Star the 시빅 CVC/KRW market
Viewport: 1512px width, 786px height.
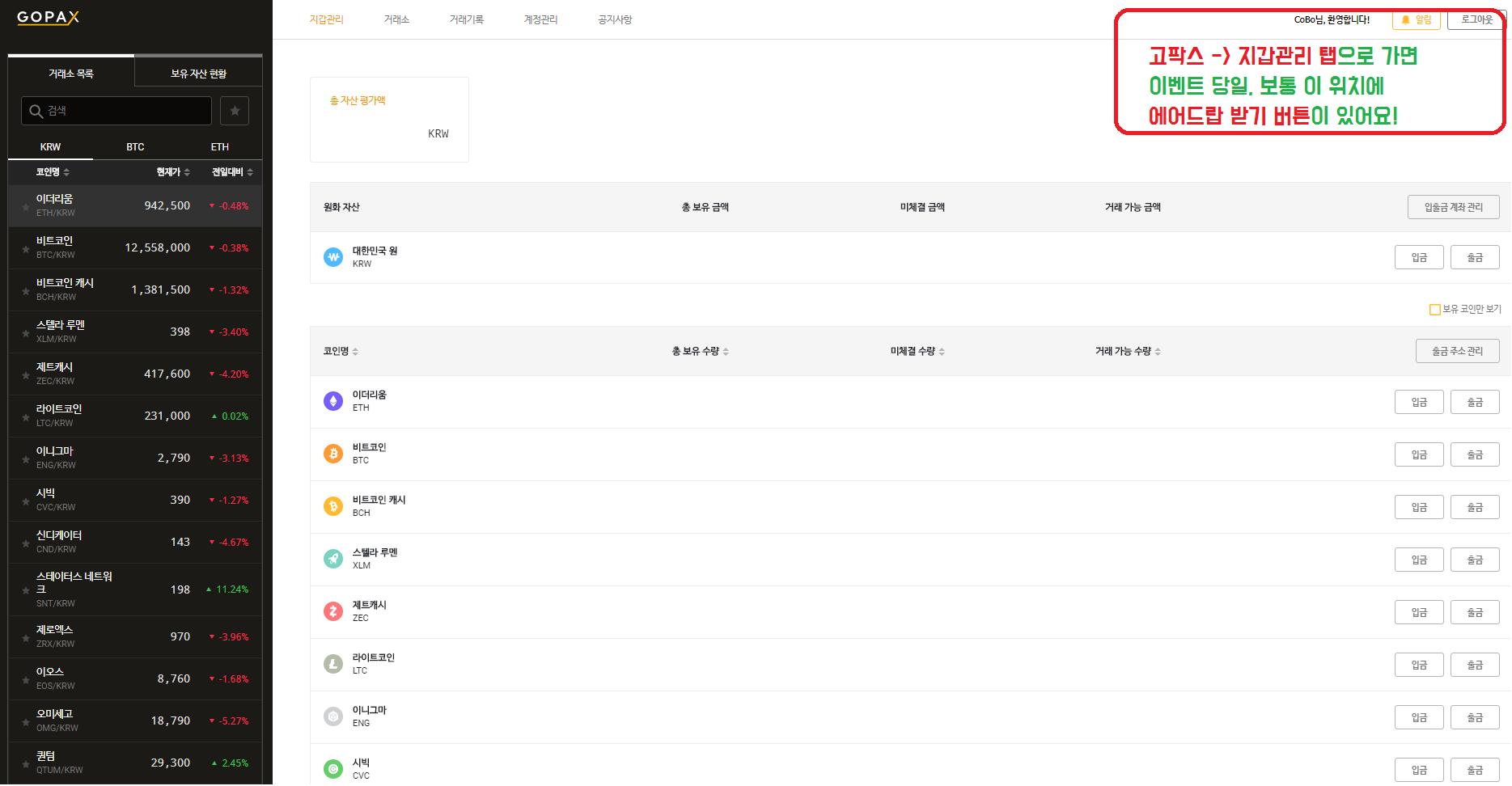pos(26,501)
